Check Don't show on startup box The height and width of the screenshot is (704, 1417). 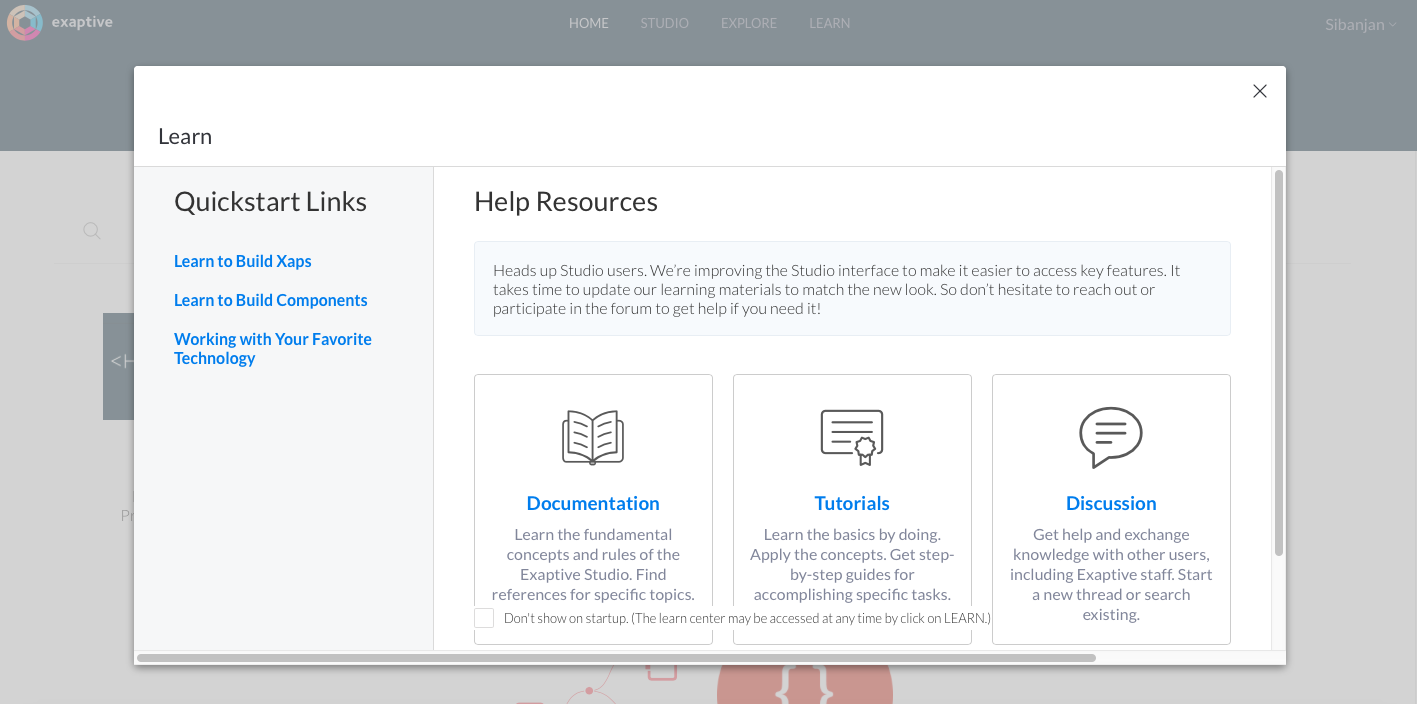[484, 618]
